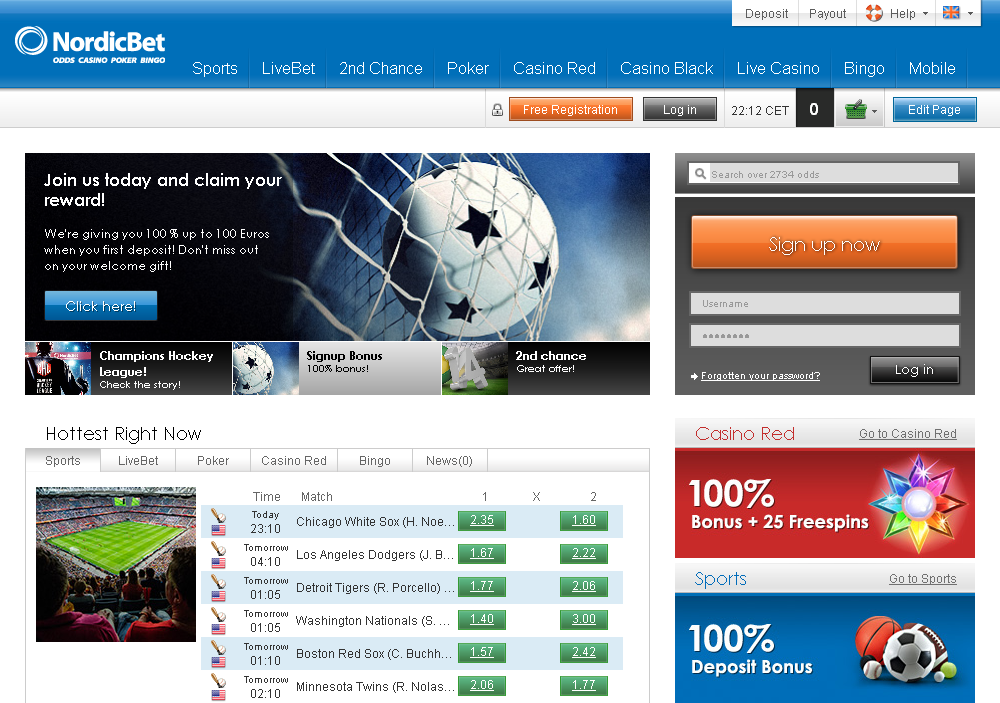Select odds 3.00 in Washington Nationals row
This screenshot has height=703, width=1000.
pos(584,619)
